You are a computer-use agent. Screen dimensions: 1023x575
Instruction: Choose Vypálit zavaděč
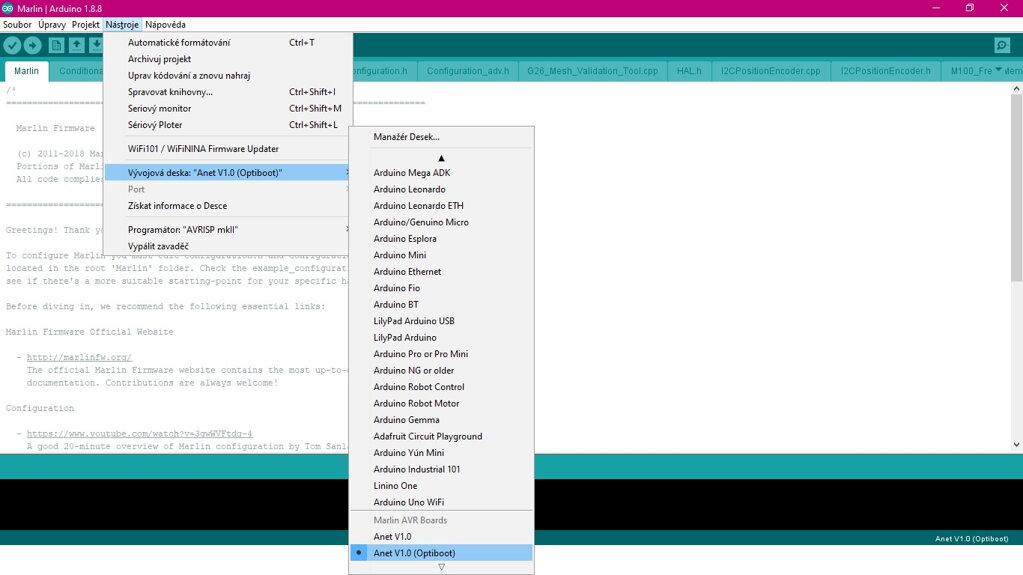(x=228, y=246)
